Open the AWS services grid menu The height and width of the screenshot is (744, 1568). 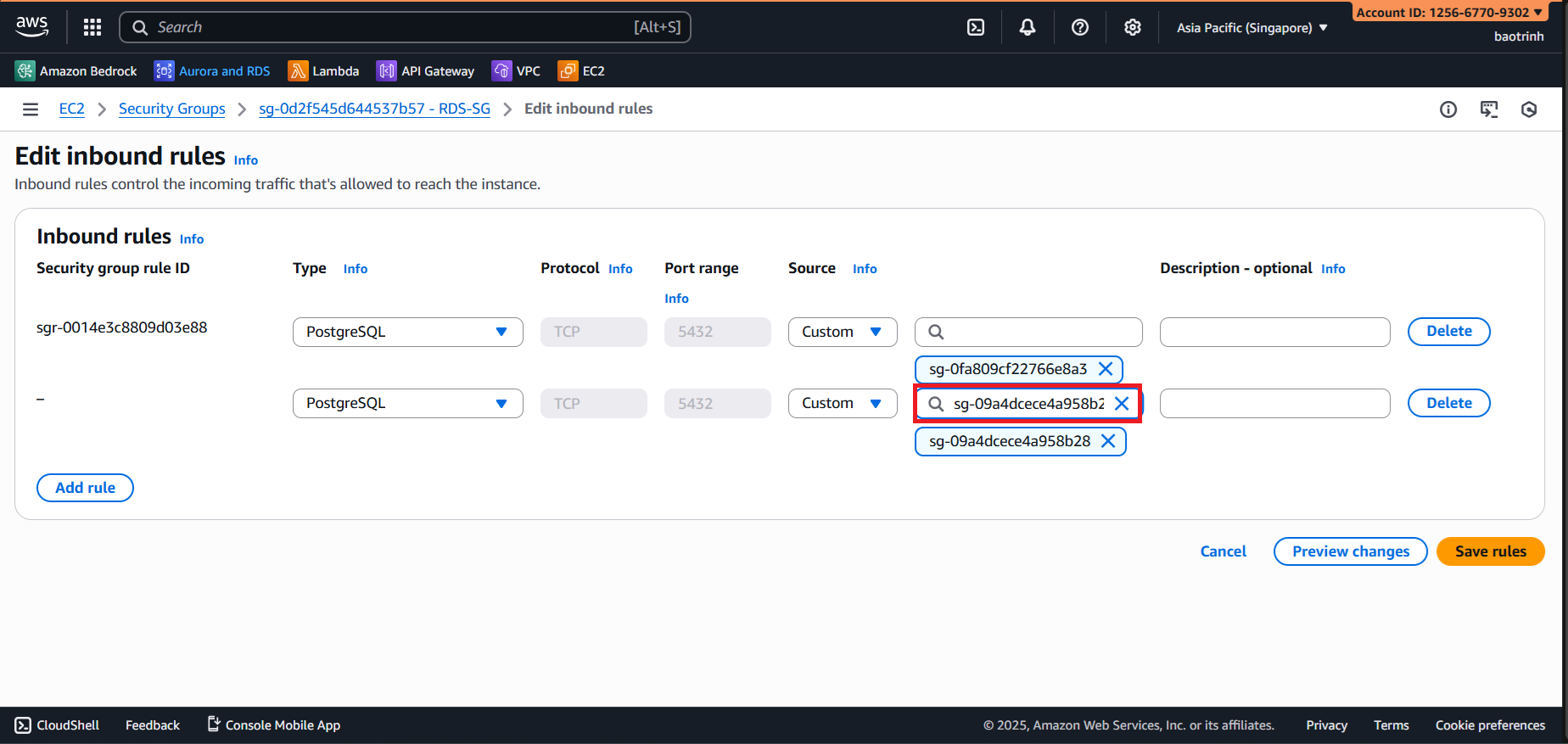pyautogui.click(x=92, y=27)
